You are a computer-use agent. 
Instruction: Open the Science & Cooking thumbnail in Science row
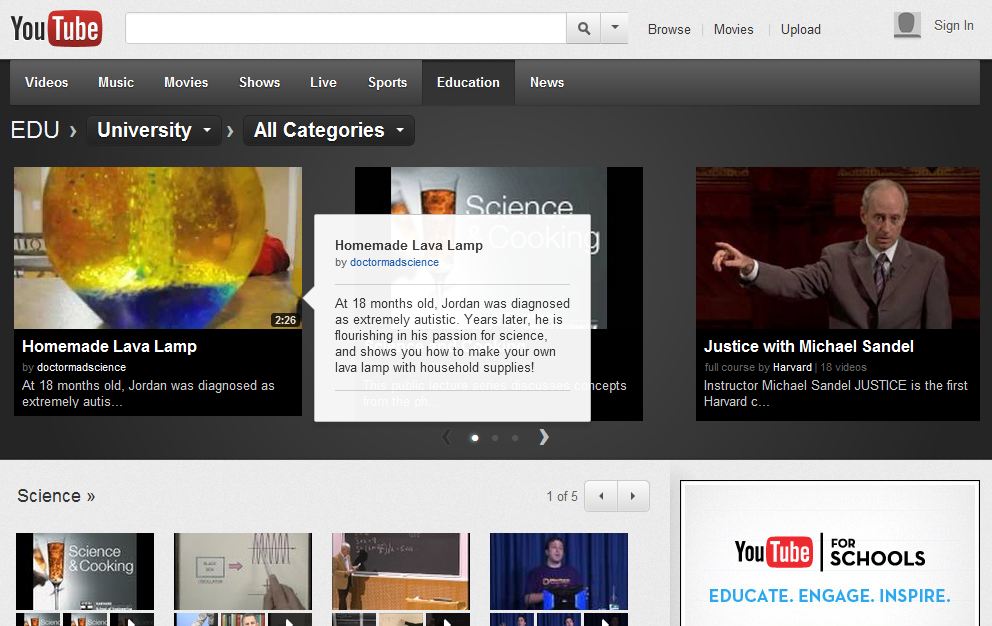click(x=85, y=571)
